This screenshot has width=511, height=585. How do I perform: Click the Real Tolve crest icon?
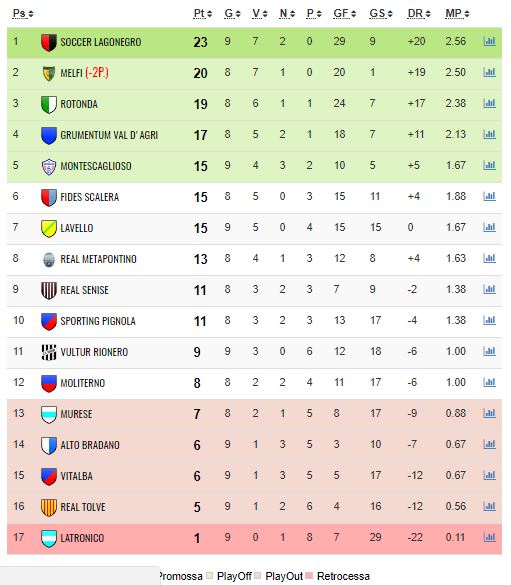click(x=48, y=507)
